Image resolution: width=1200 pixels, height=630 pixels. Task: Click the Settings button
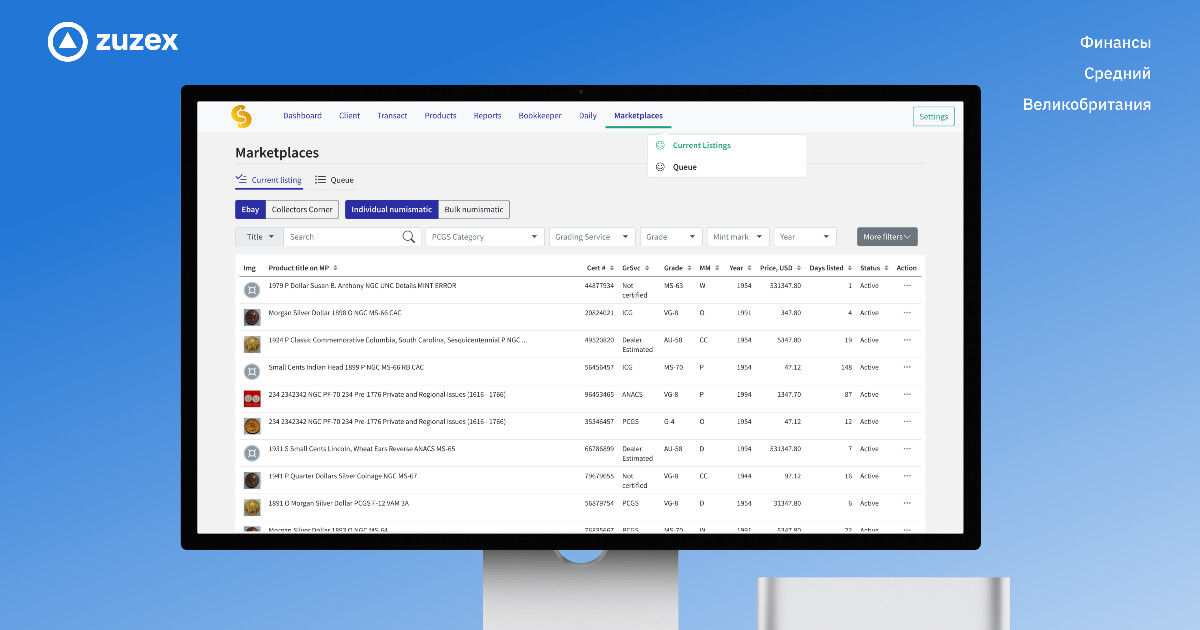(933, 117)
